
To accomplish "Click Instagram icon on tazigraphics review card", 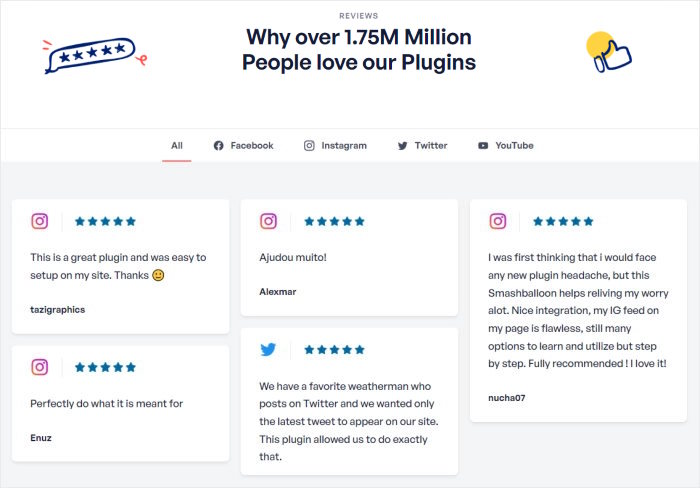I will click(40, 221).
